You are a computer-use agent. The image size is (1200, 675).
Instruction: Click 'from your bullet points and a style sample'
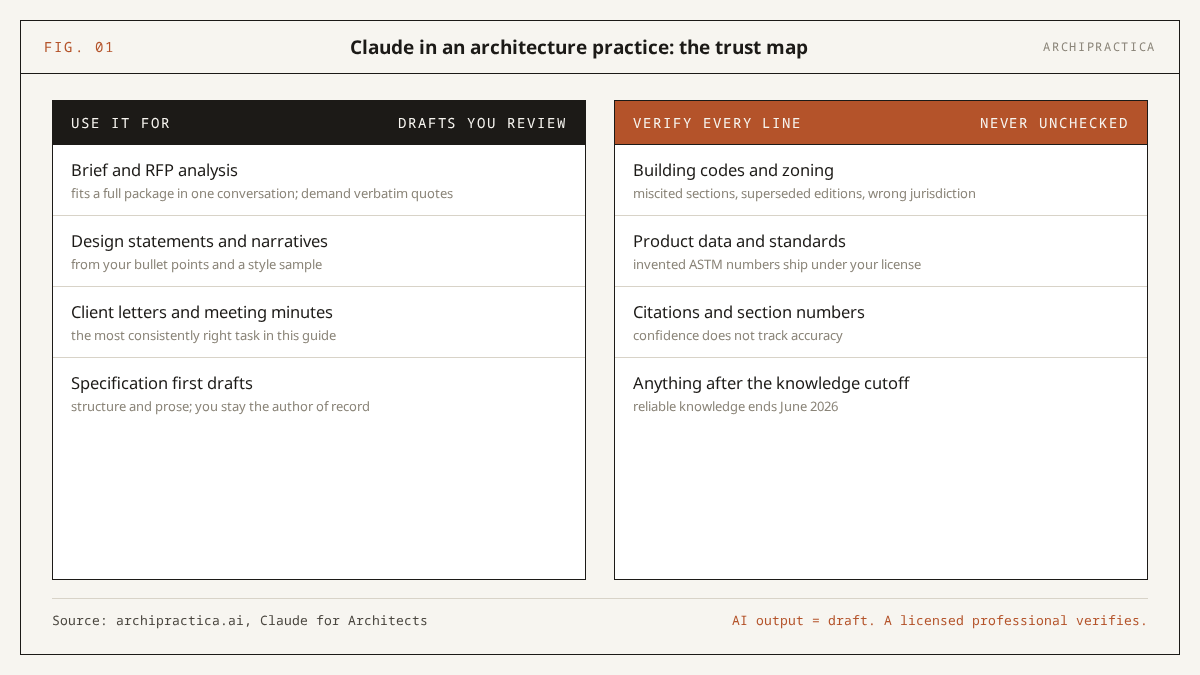point(196,264)
